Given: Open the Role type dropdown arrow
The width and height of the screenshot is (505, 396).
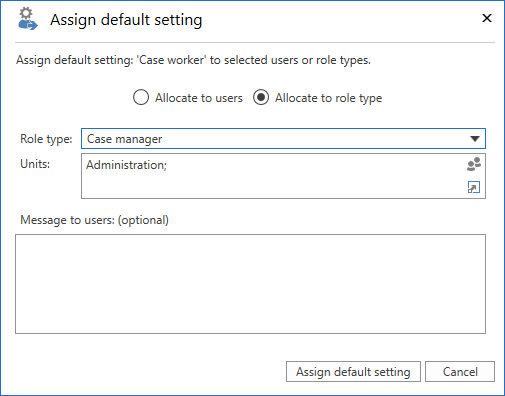Looking at the screenshot, I should tap(475, 139).
